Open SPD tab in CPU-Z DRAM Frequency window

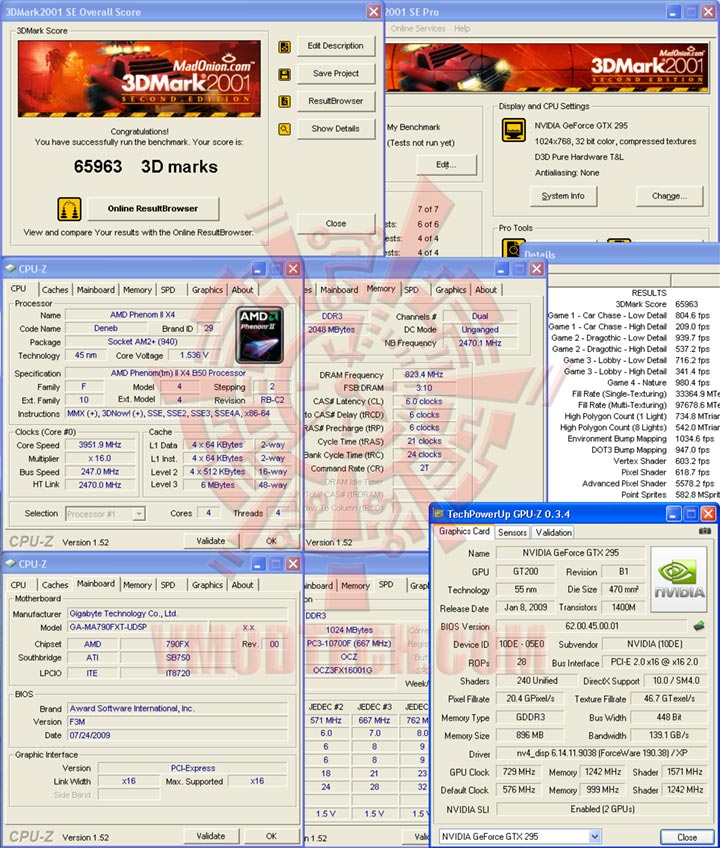point(412,290)
